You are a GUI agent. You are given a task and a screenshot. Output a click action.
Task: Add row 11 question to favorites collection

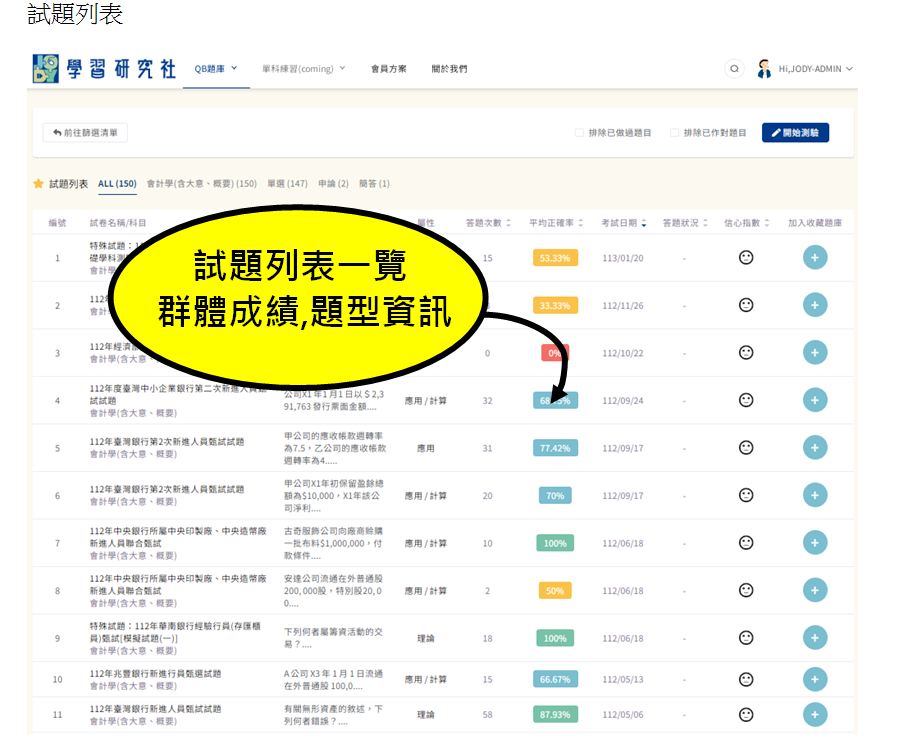(x=815, y=714)
